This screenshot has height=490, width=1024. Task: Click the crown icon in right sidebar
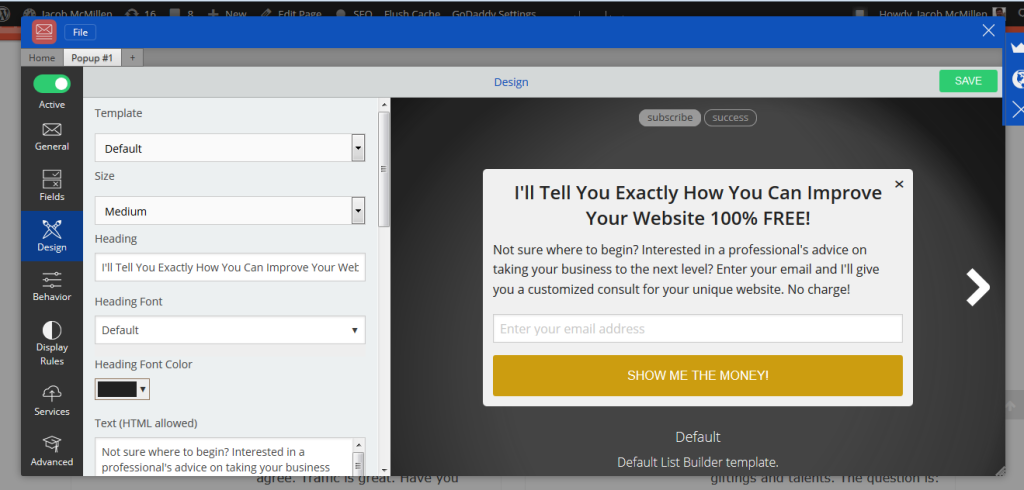pyautogui.click(x=1017, y=48)
